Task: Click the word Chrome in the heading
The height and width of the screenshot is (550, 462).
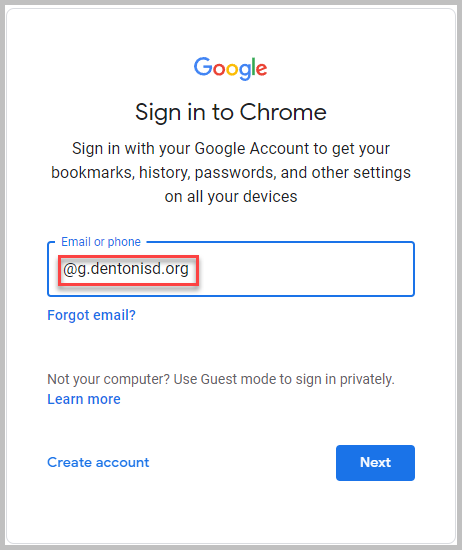Action: coord(283,112)
